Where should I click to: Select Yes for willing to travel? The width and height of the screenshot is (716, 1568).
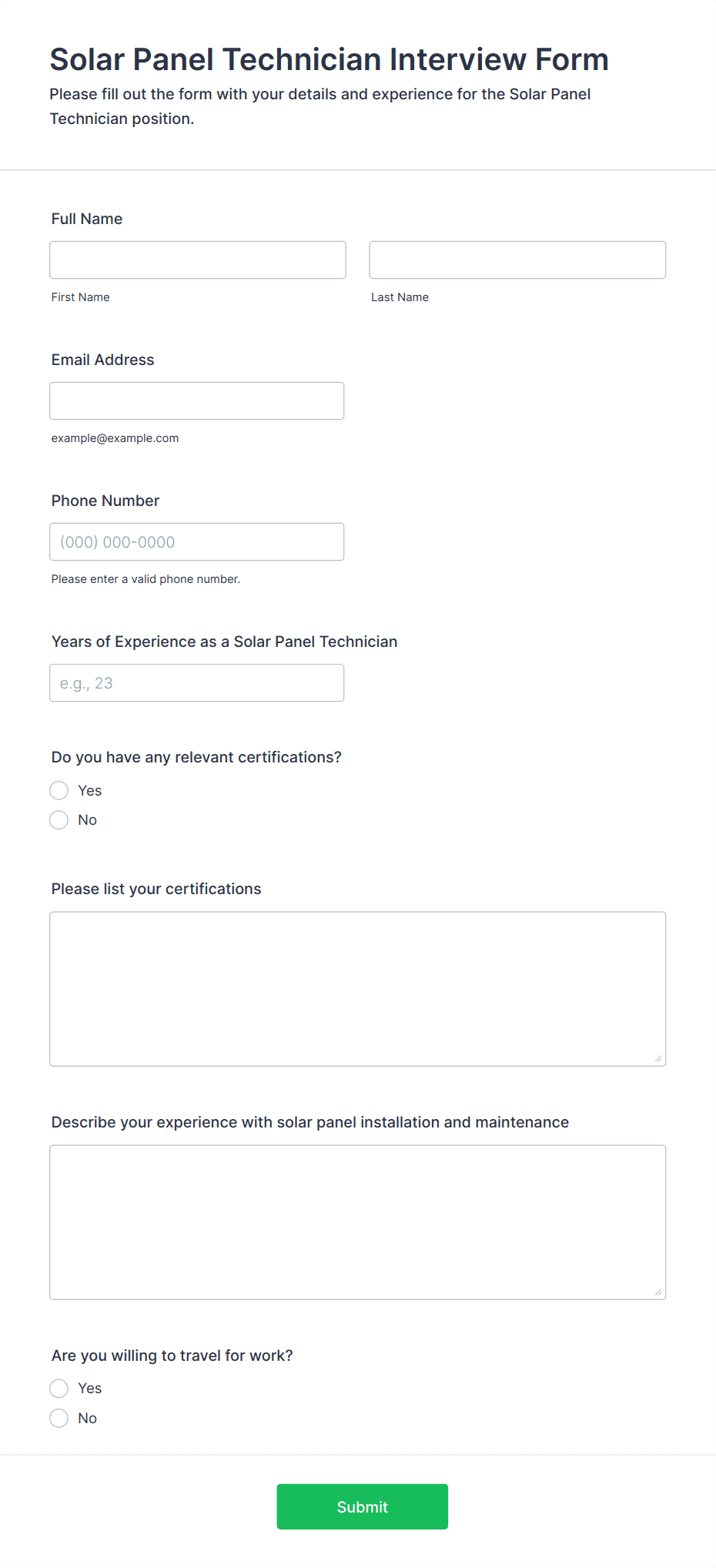point(59,1388)
